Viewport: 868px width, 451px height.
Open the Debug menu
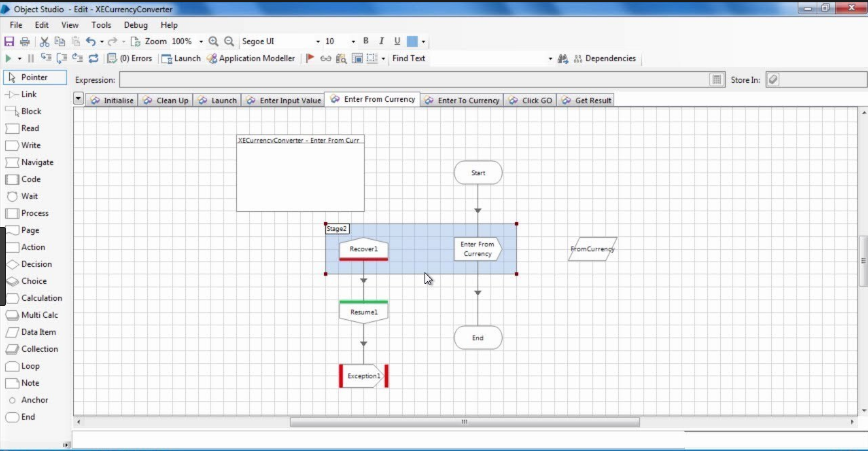point(136,25)
